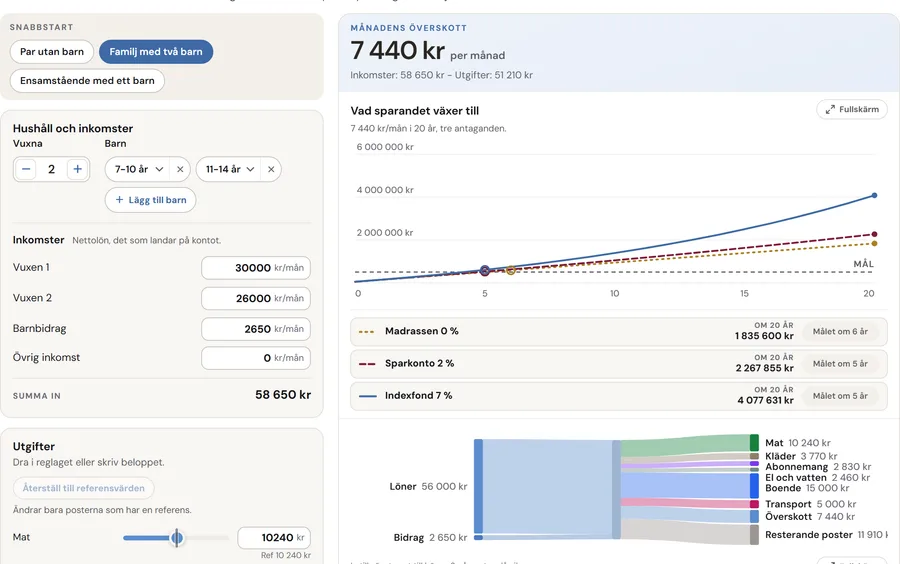Edit the Mat expense amount field
Image resolution: width=900 pixels, height=564 pixels.
274,538
